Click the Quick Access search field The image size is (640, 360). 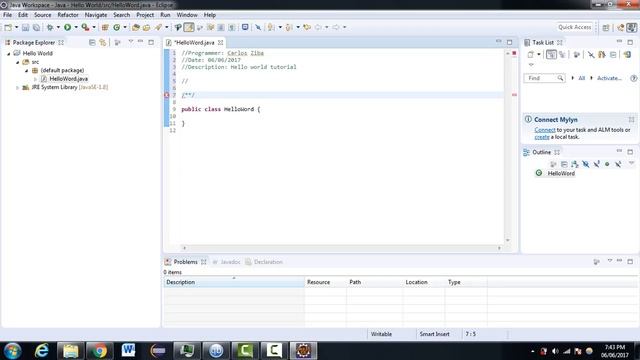[575, 27]
